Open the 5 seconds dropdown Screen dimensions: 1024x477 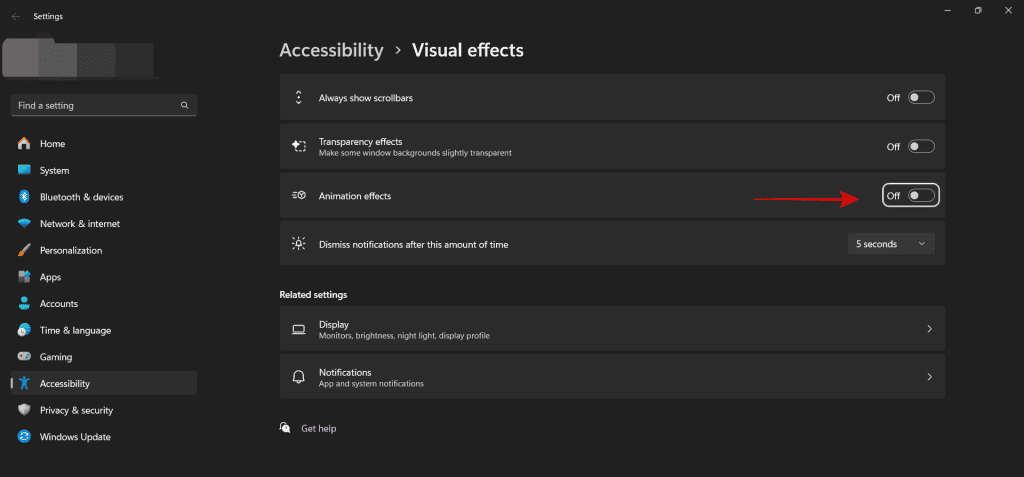891,244
